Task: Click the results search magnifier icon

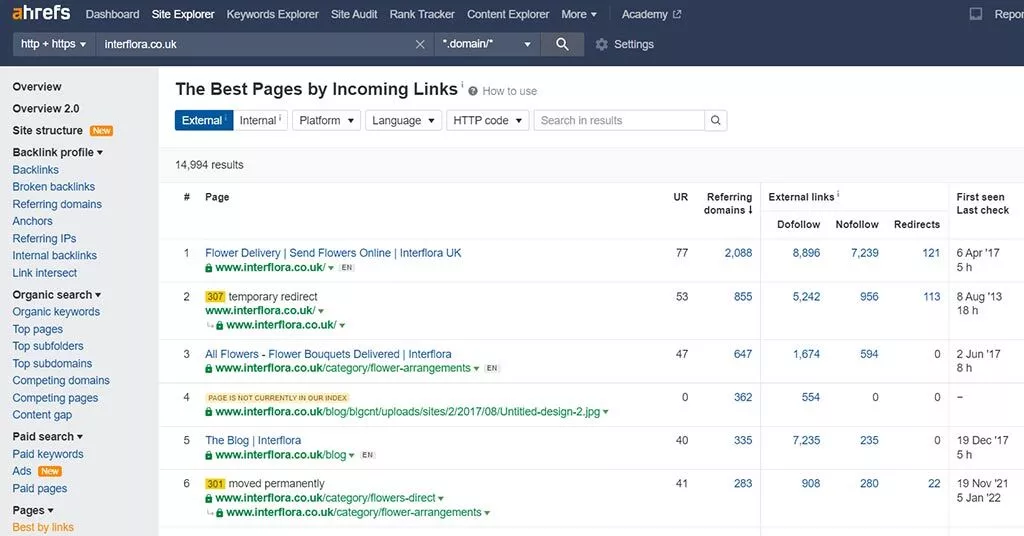Action: [715, 120]
